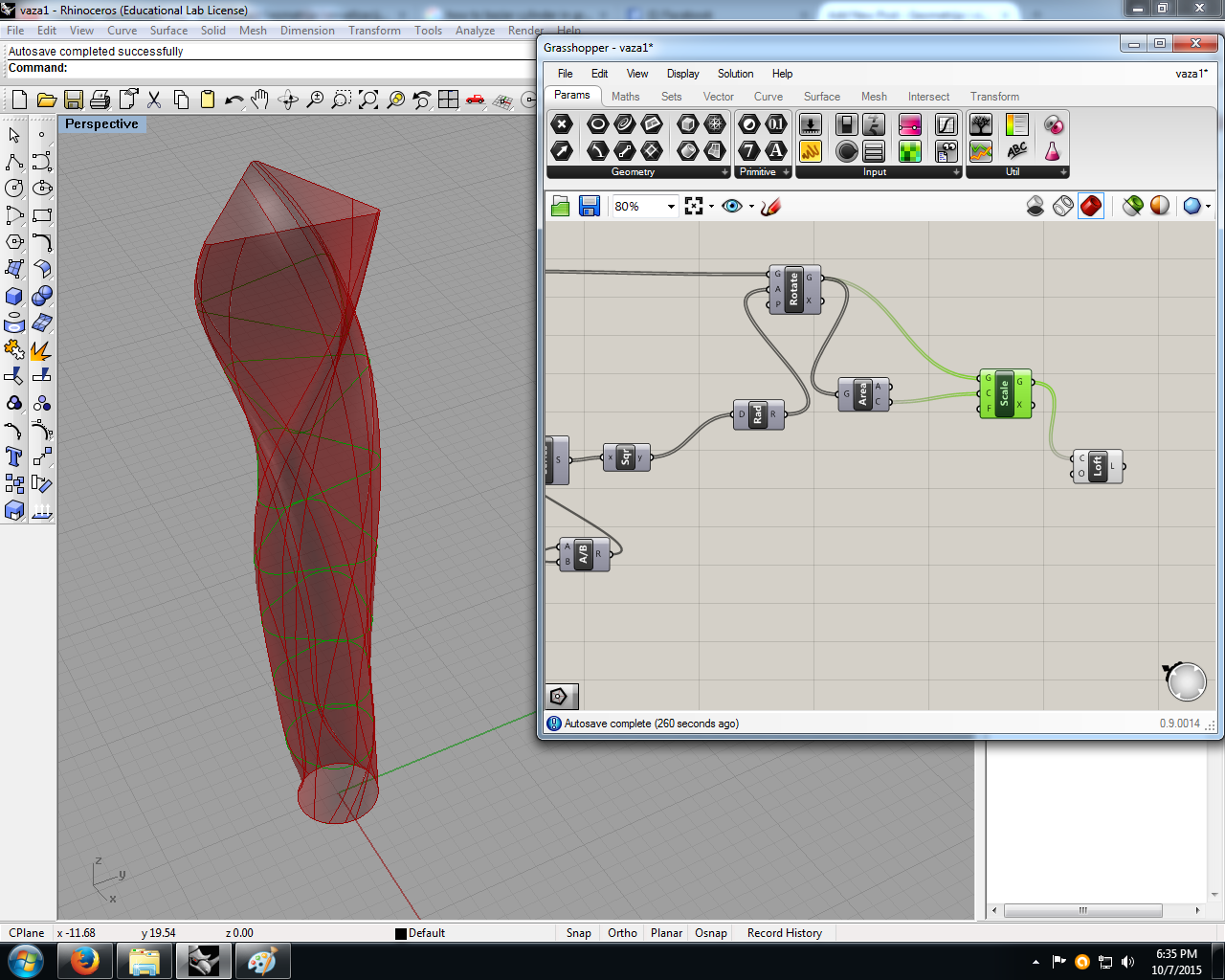Expand the Input panel group
Viewport: 1225px width, 980px height.
[956, 172]
